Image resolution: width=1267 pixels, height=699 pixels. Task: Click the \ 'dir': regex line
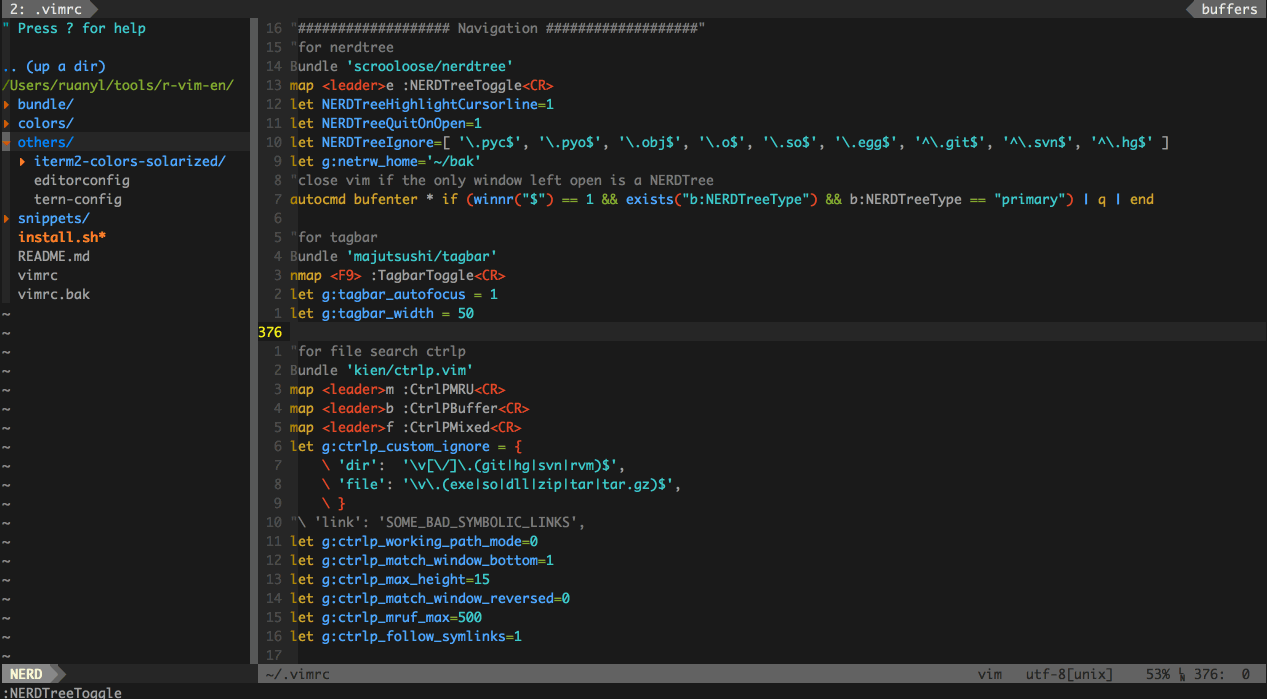click(474, 465)
